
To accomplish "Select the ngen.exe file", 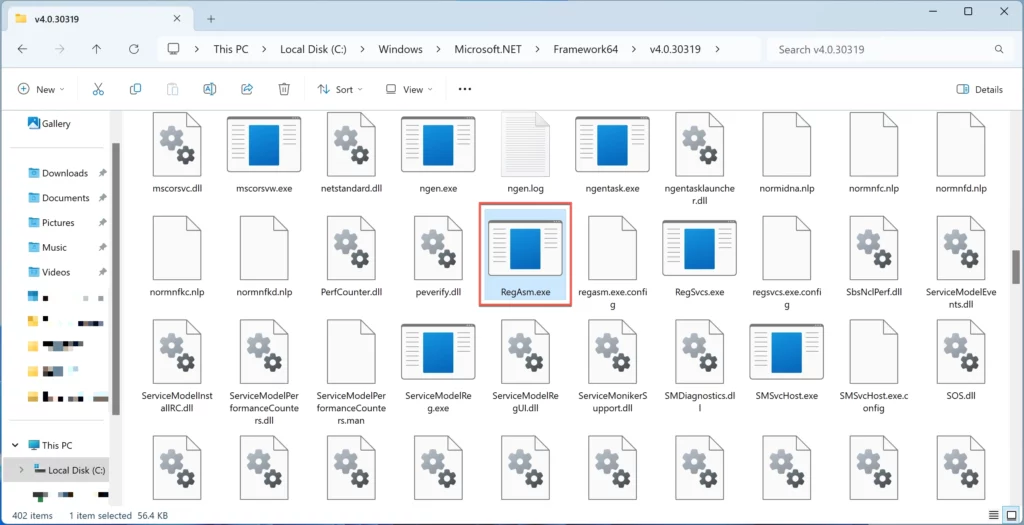I will coord(437,156).
